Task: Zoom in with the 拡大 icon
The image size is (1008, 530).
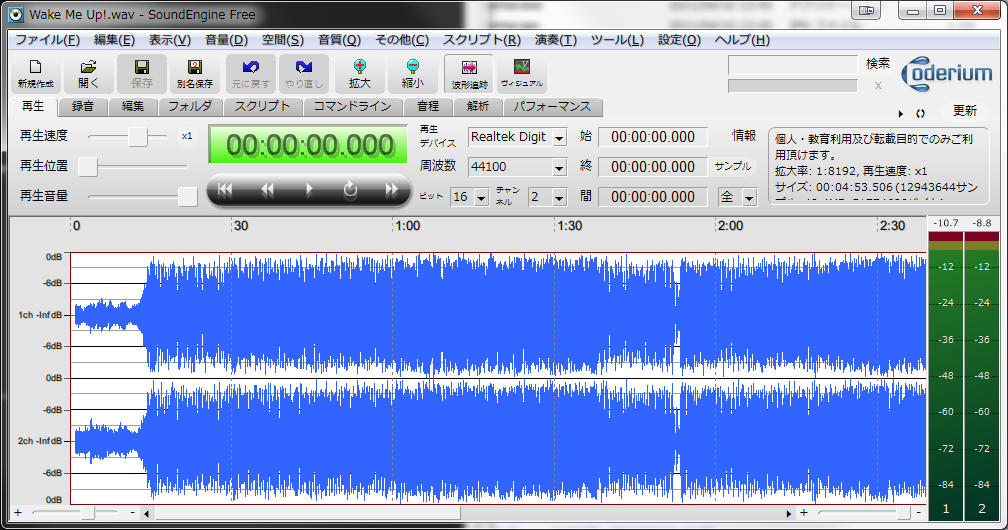Action: (360, 73)
